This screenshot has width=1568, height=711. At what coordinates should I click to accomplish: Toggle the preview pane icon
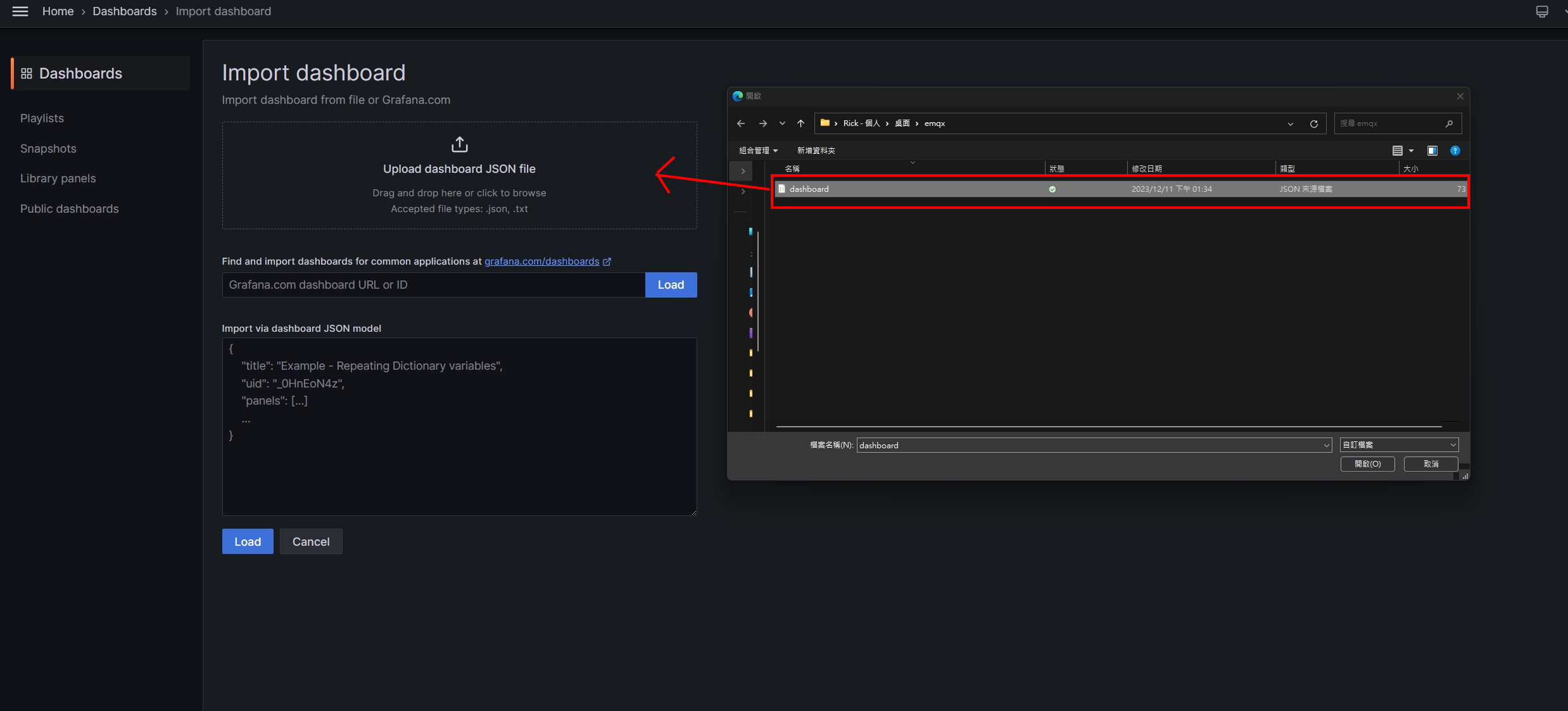coord(1432,151)
